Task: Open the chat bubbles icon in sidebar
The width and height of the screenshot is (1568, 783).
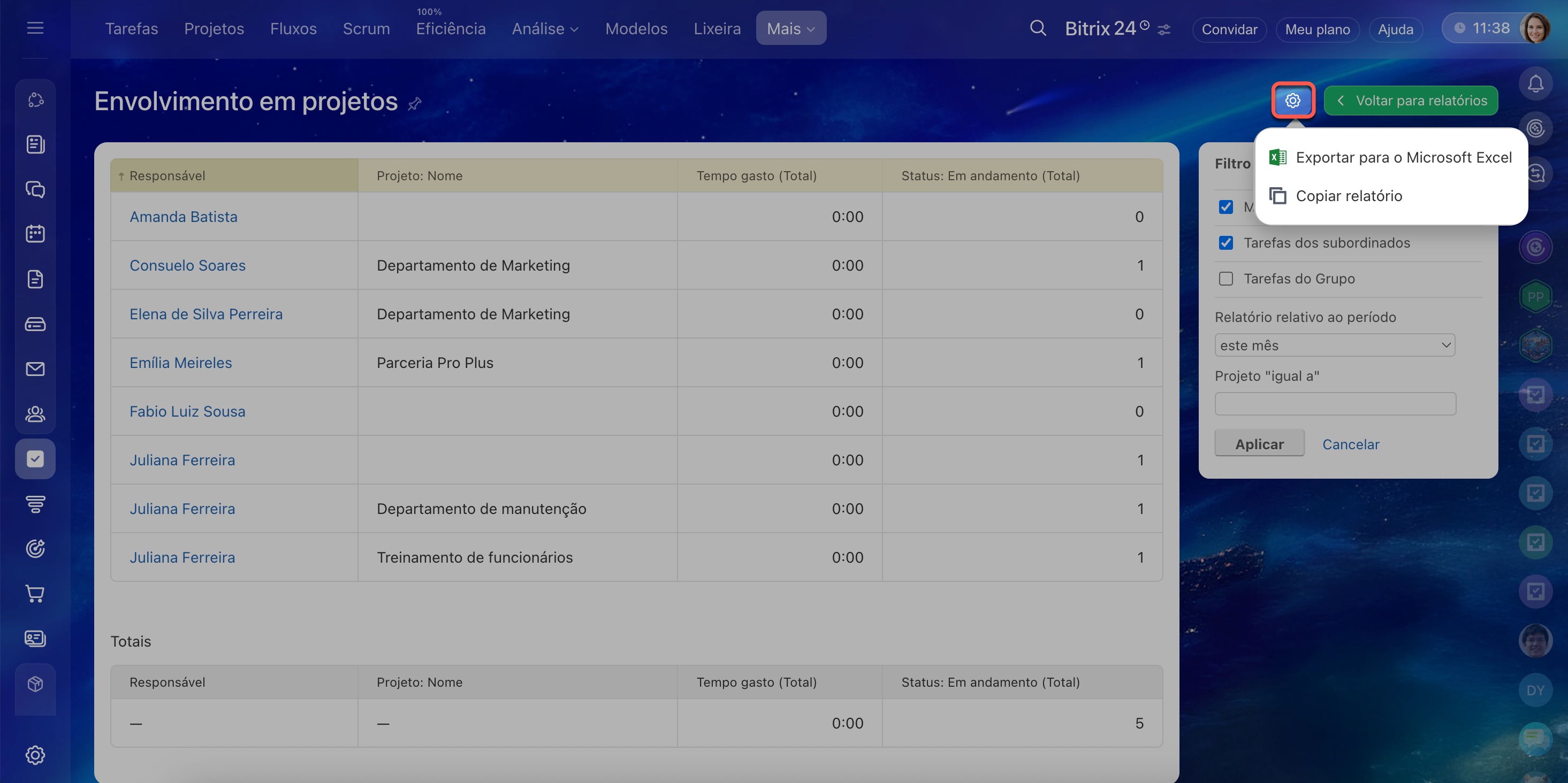Action: click(x=35, y=189)
